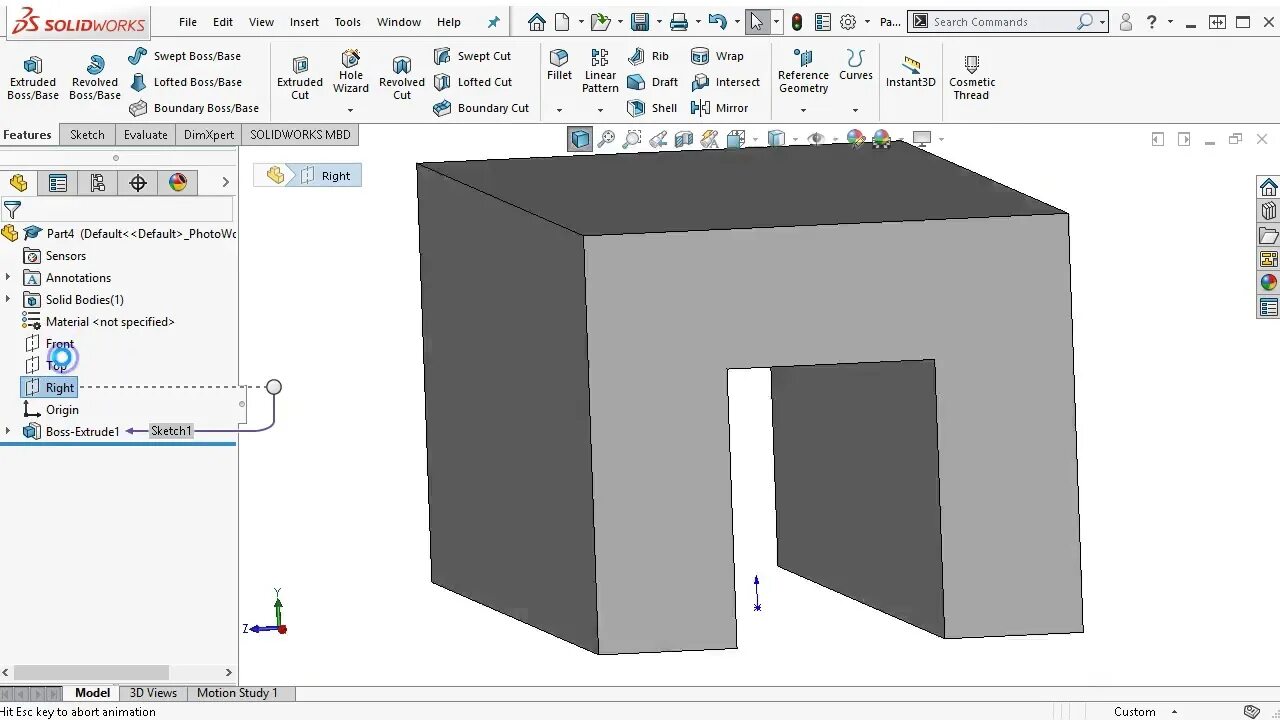Open the DisplayManager color ball tab

178,183
